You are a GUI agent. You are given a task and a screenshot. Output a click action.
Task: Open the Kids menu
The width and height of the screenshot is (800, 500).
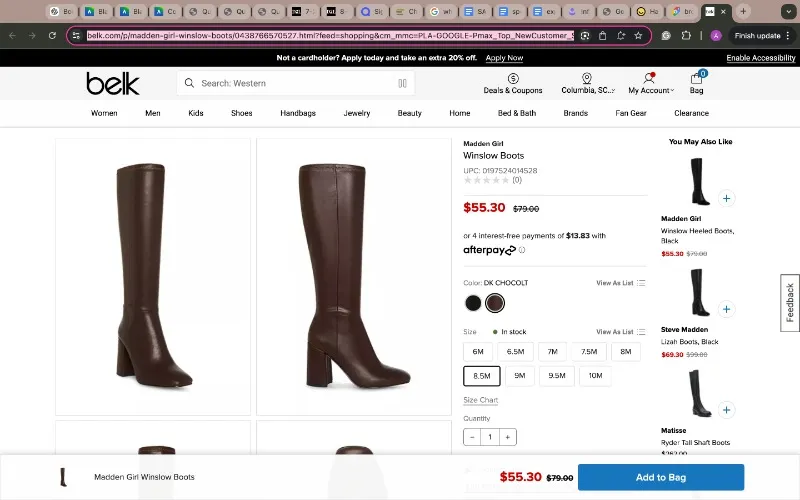pyautogui.click(x=196, y=113)
